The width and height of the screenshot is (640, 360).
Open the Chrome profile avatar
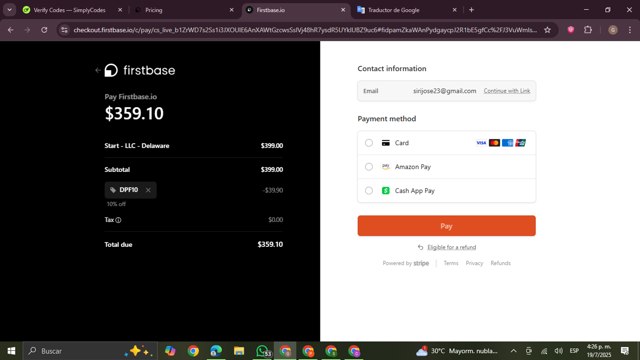coord(613,30)
